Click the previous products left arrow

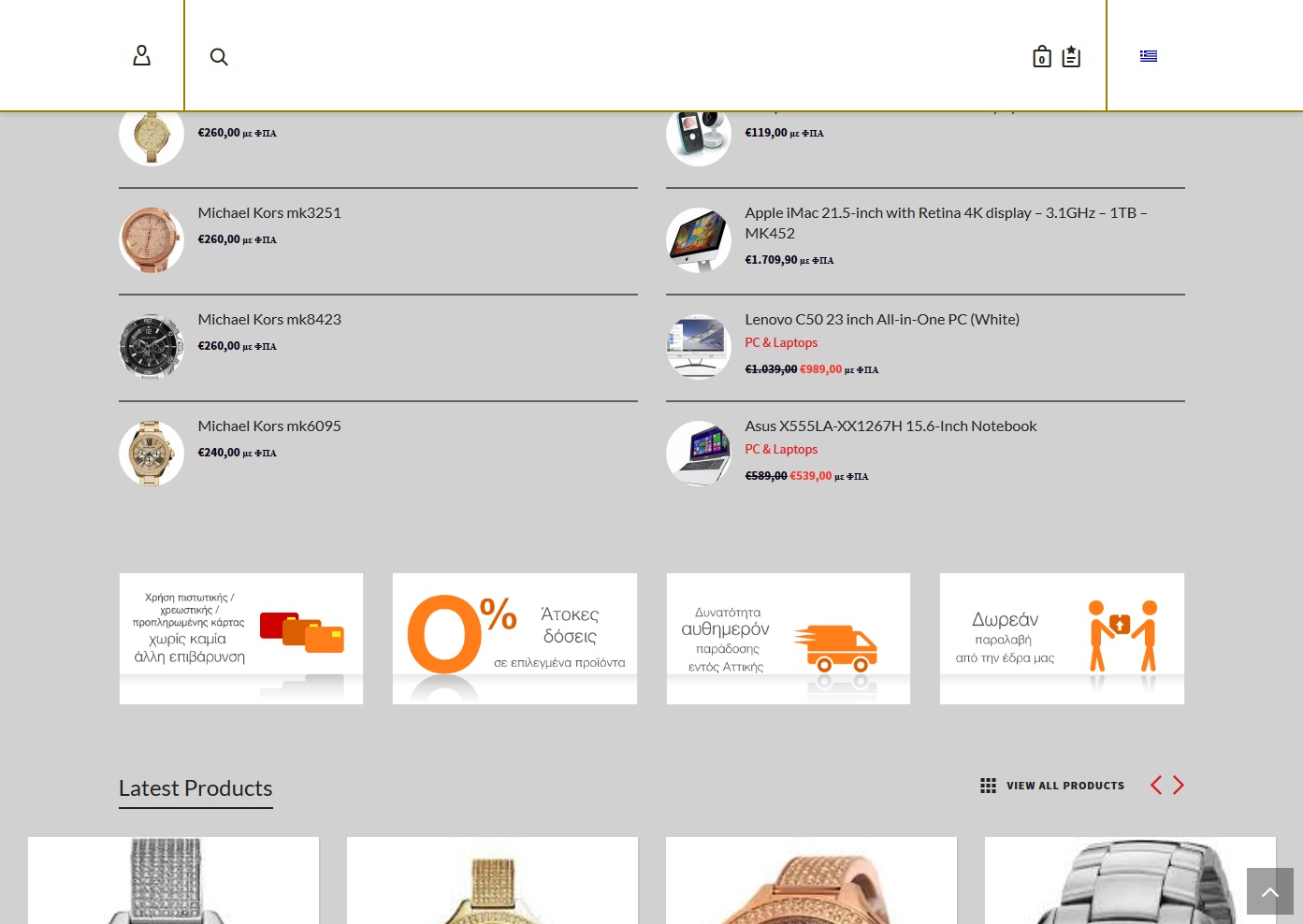coord(1156,786)
